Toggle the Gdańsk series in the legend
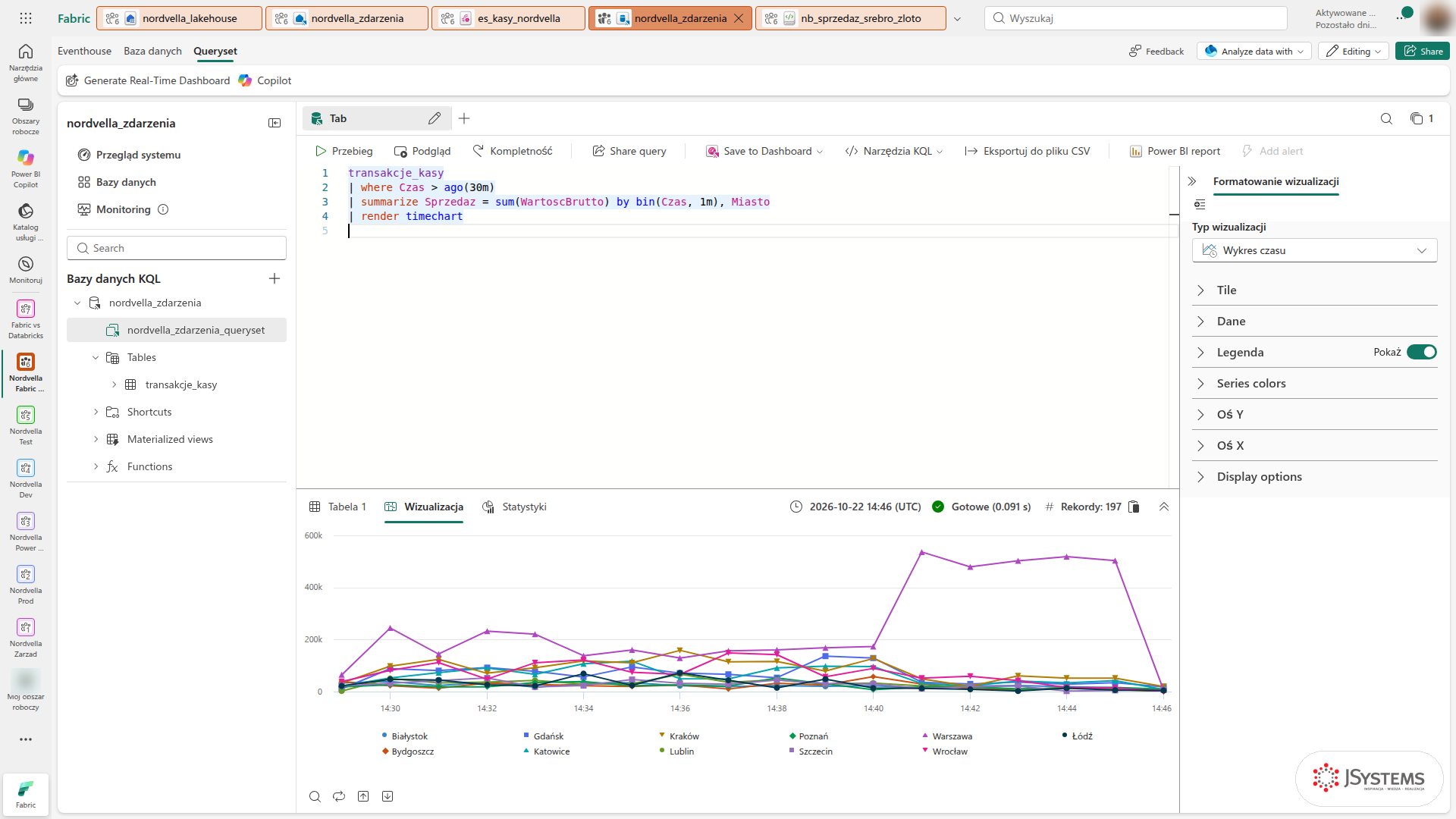1456x819 pixels. [x=543, y=736]
